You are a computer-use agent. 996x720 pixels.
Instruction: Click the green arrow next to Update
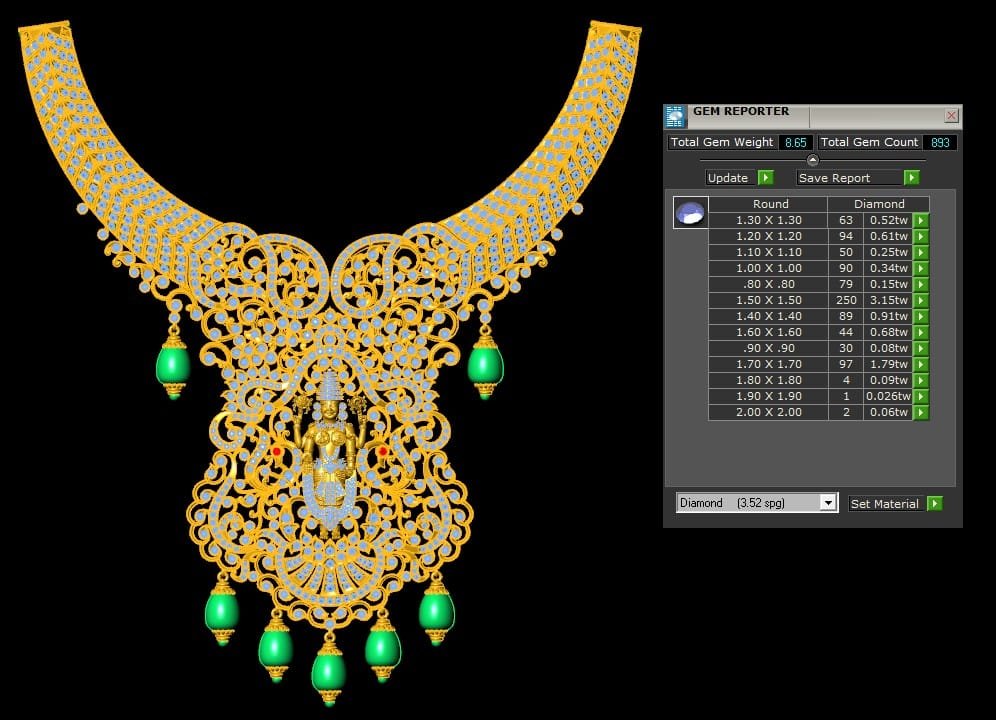pyautogui.click(x=765, y=178)
